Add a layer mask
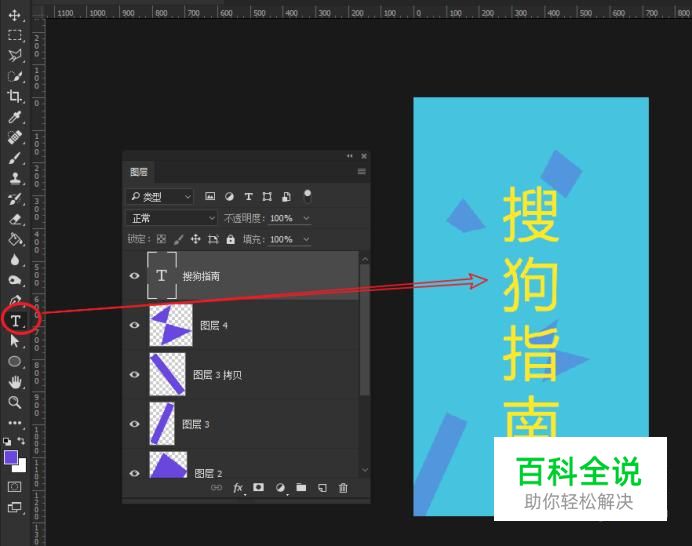The image size is (692, 546). [x=259, y=487]
